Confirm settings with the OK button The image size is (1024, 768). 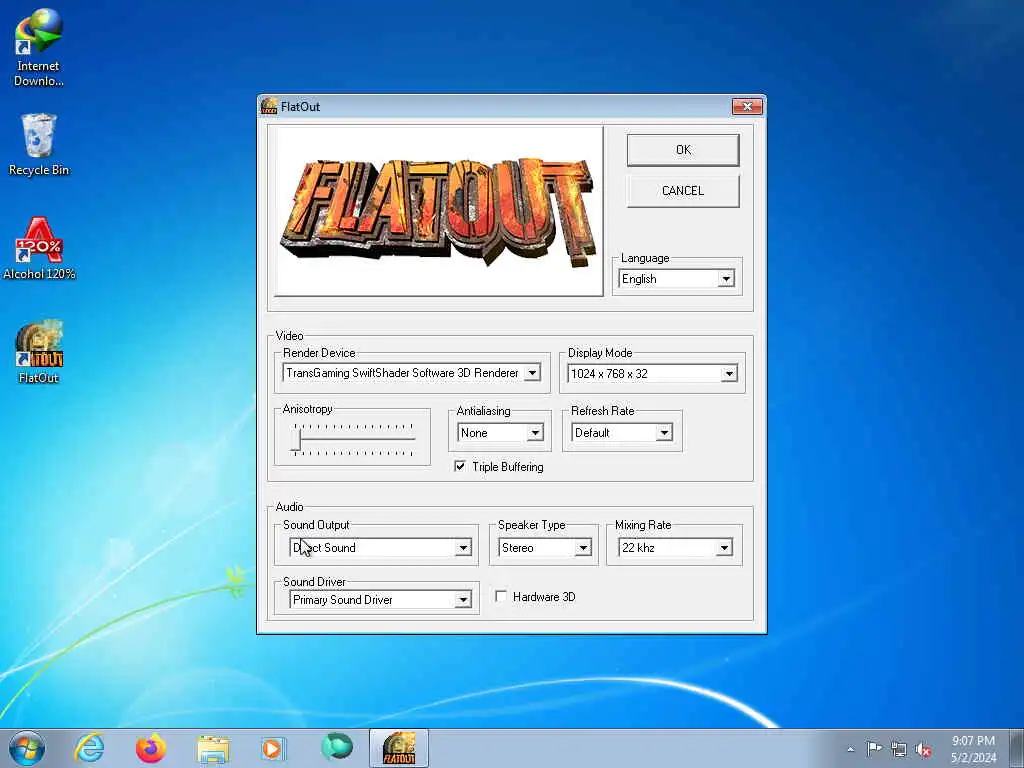pyautogui.click(x=683, y=150)
